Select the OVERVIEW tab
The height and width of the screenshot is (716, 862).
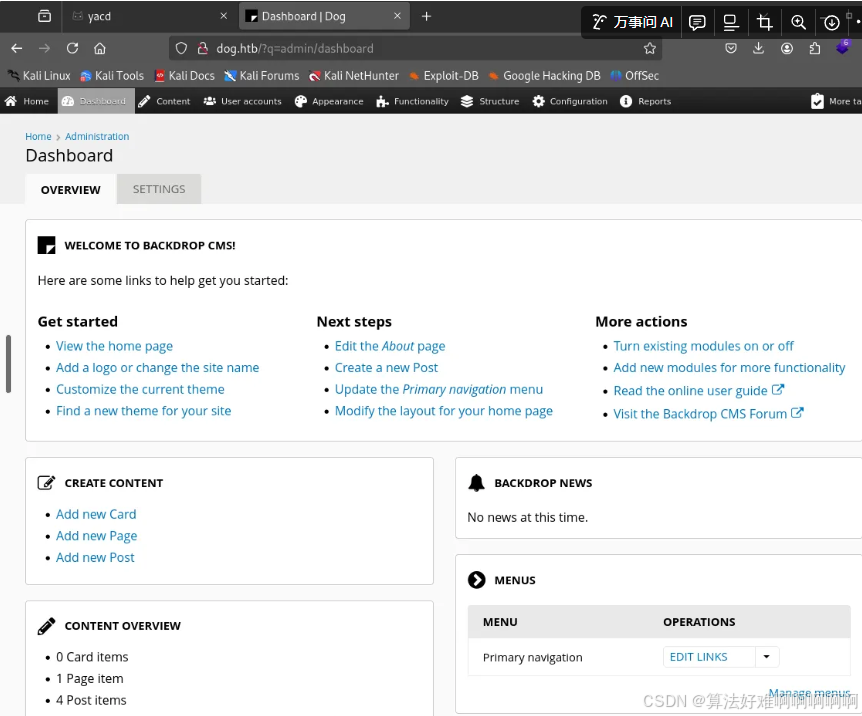pos(70,190)
